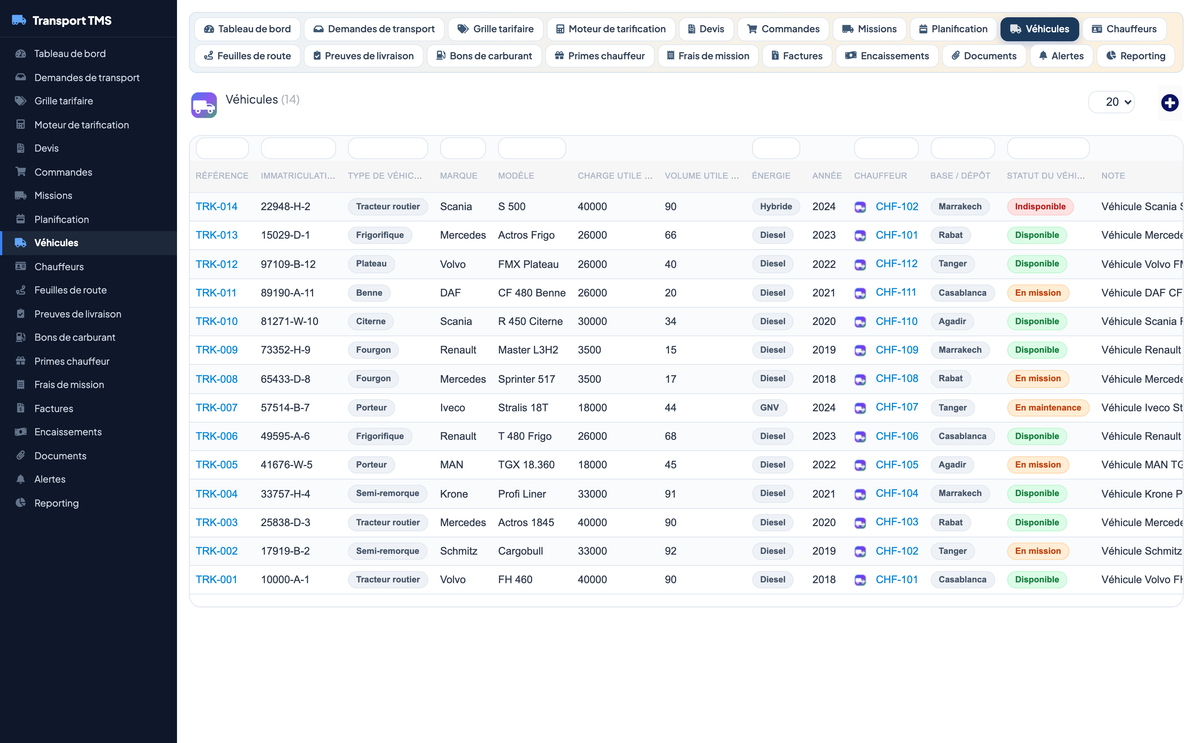The height and width of the screenshot is (743, 1200).
Task: Click the Hybride energy badge
Action: [x=776, y=207]
